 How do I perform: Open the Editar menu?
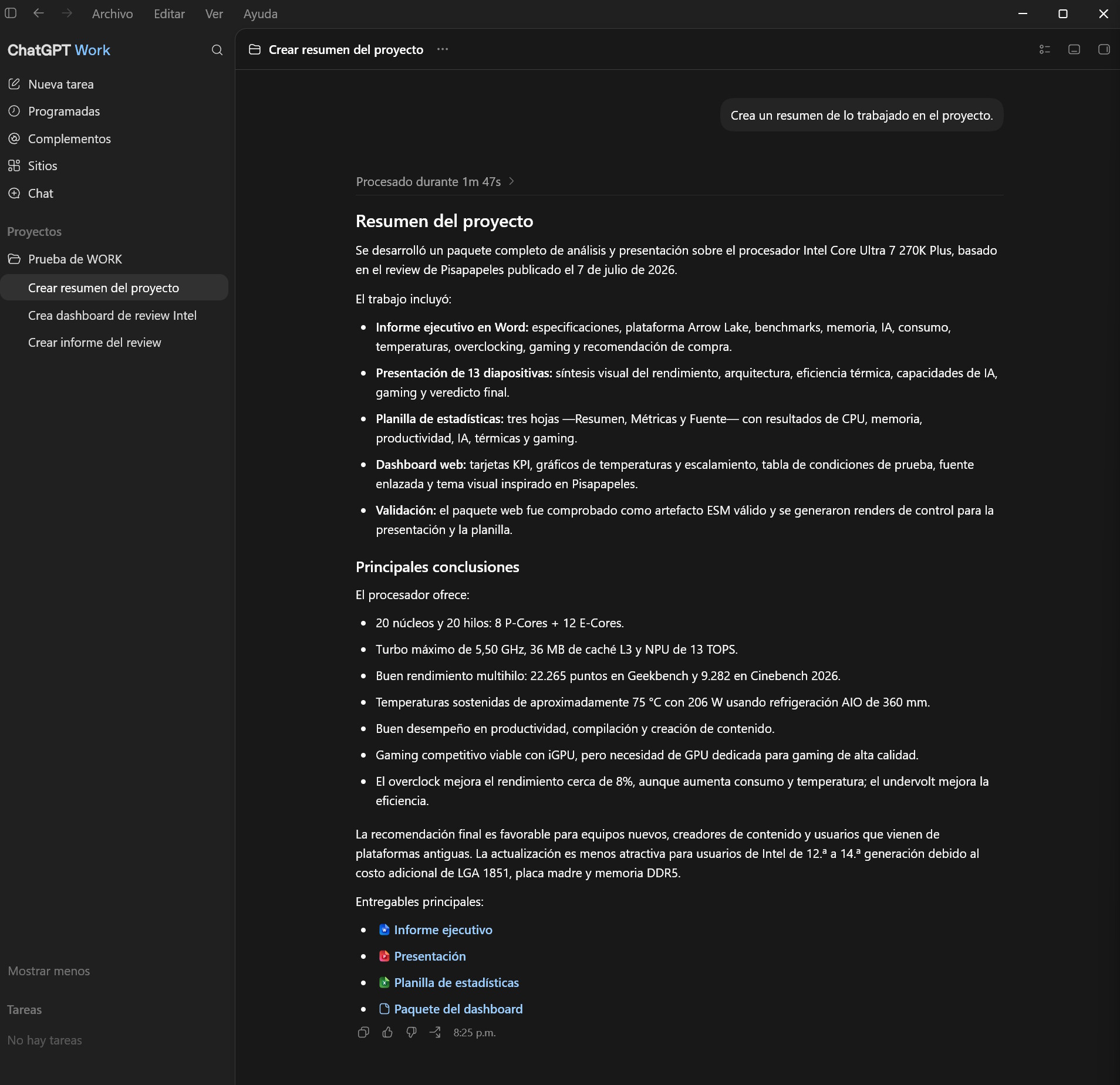point(169,13)
